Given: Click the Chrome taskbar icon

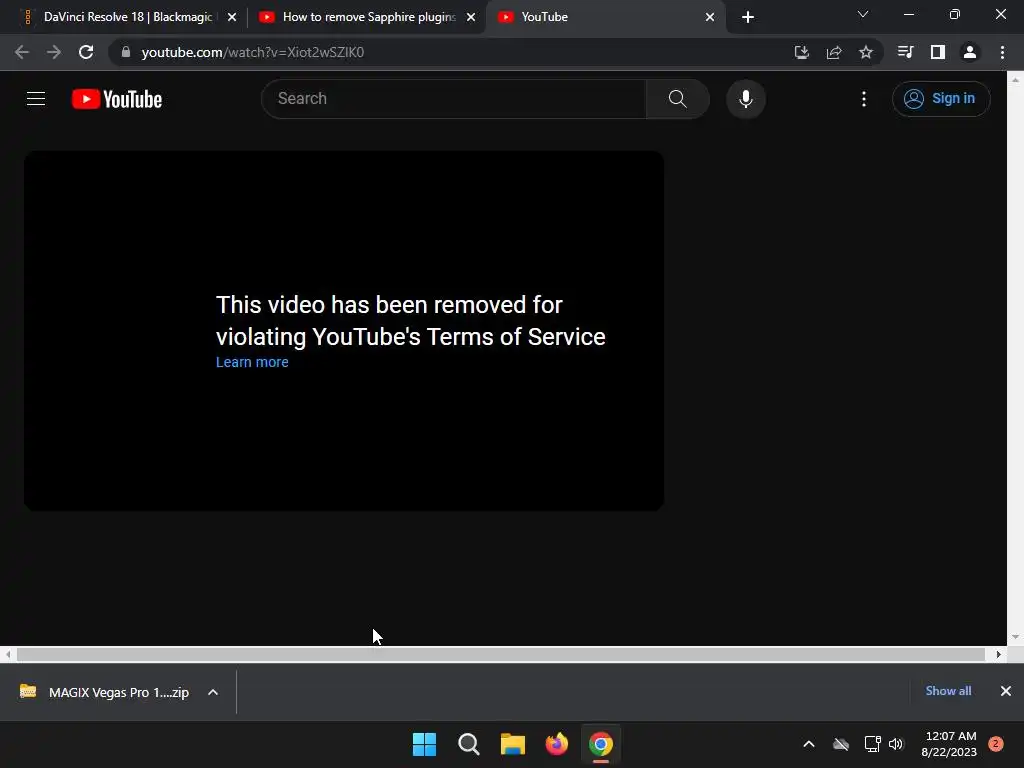Looking at the screenshot, I should pyautogui.click(x=601, y=744).
